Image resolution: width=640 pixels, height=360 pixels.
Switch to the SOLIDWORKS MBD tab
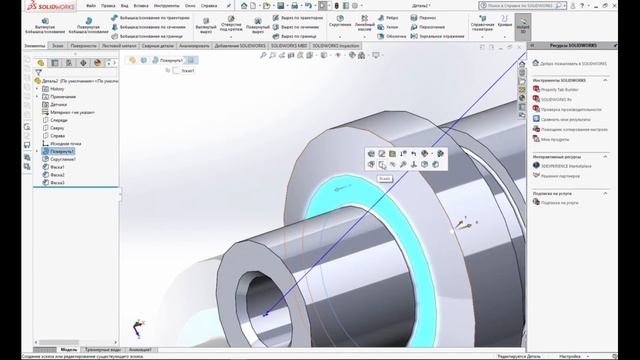pyautogui.click(x=289, y=46)
